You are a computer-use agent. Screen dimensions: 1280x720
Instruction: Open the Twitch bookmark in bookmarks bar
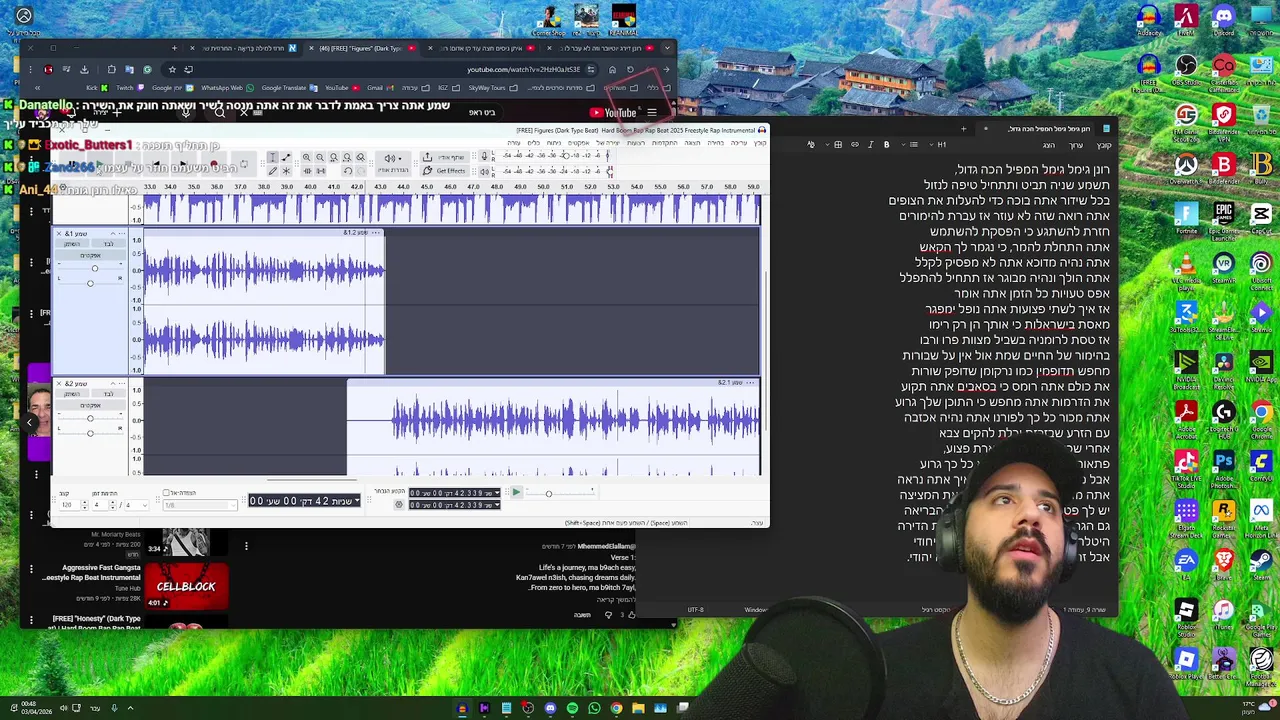tap(130, 88)
